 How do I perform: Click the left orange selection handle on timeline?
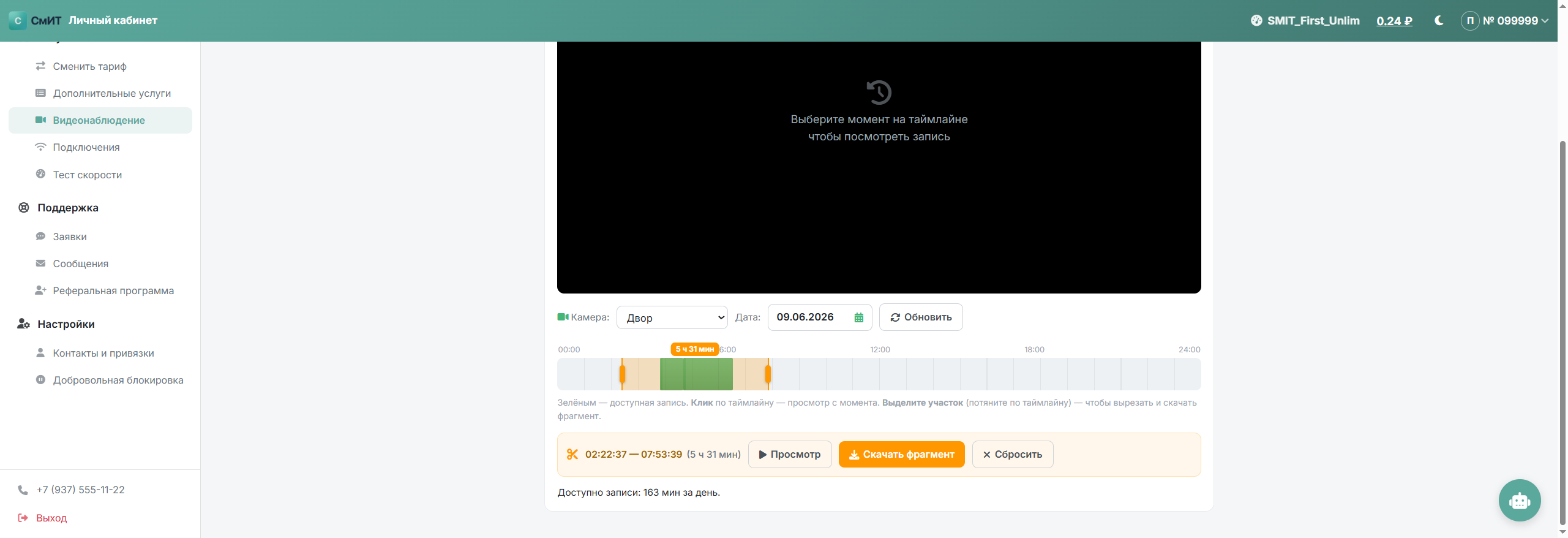(622, 374)
